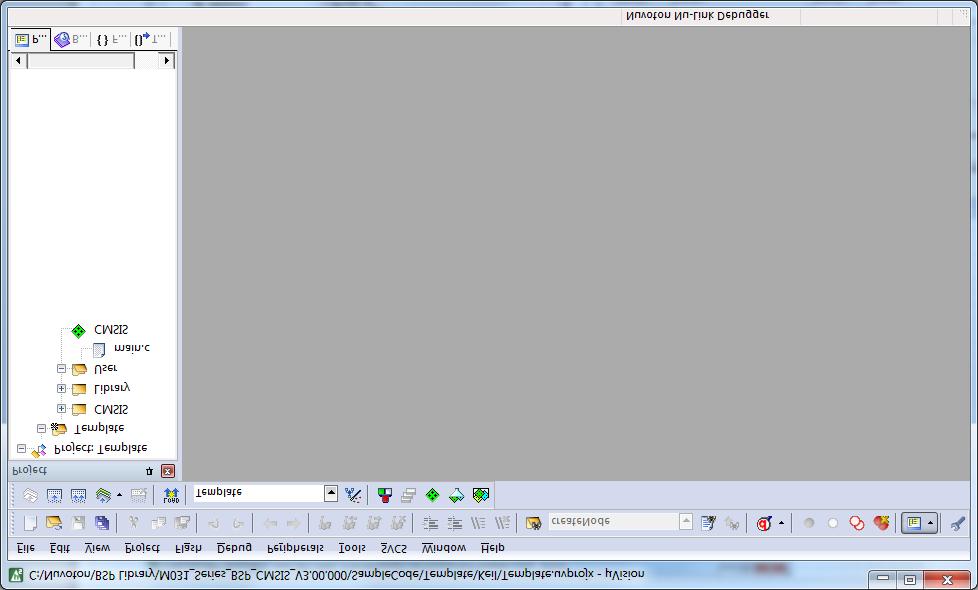
Task: Click the Start/Stop Debug Session icon
Action: pos(765,522)
